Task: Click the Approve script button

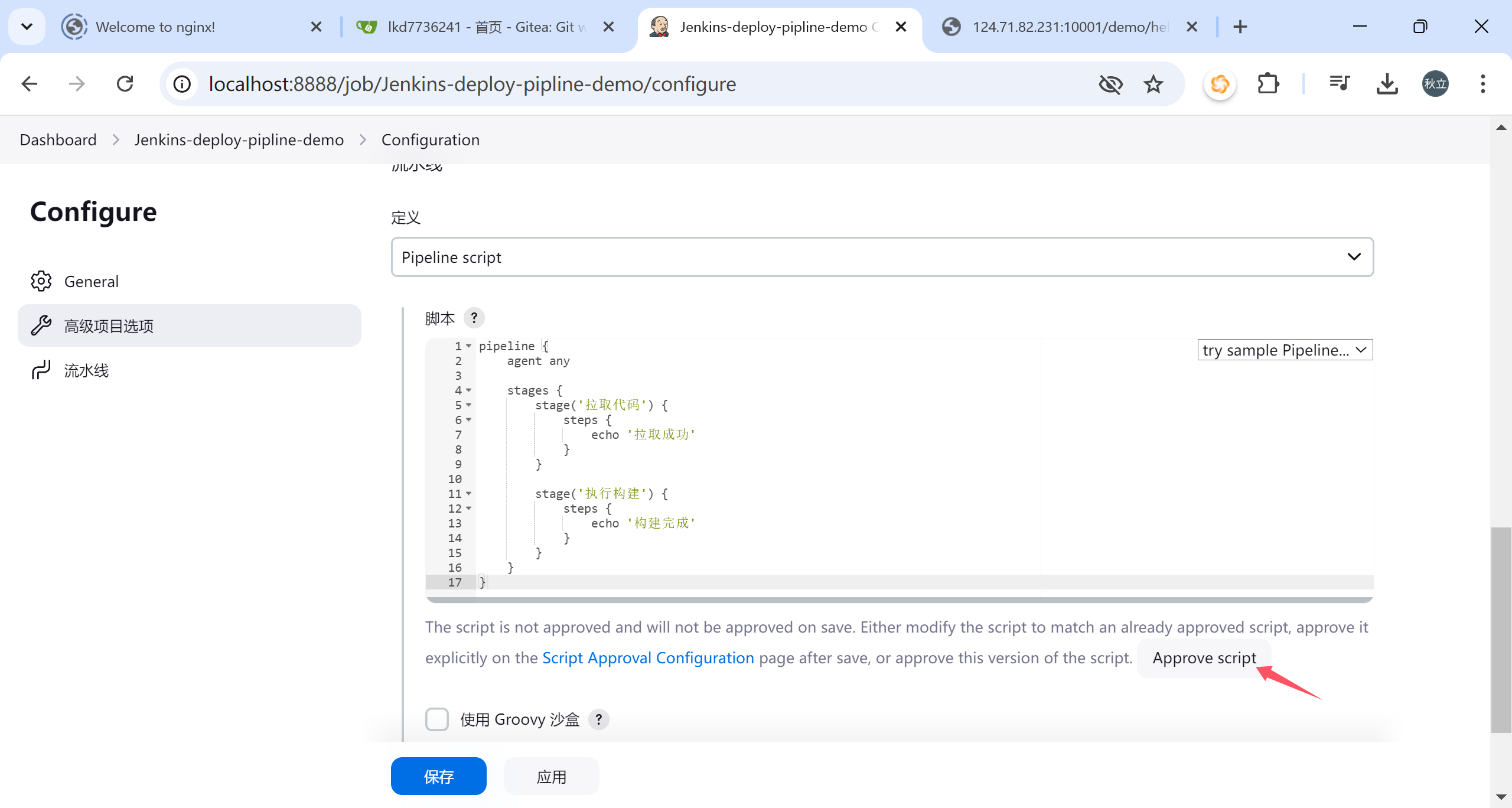Action: (1204, 658)
